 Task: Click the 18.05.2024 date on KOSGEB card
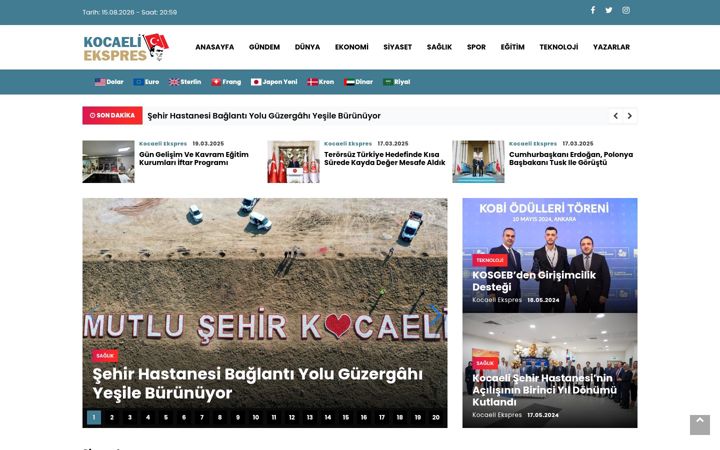pyautogui.click(x=543, y=300)
